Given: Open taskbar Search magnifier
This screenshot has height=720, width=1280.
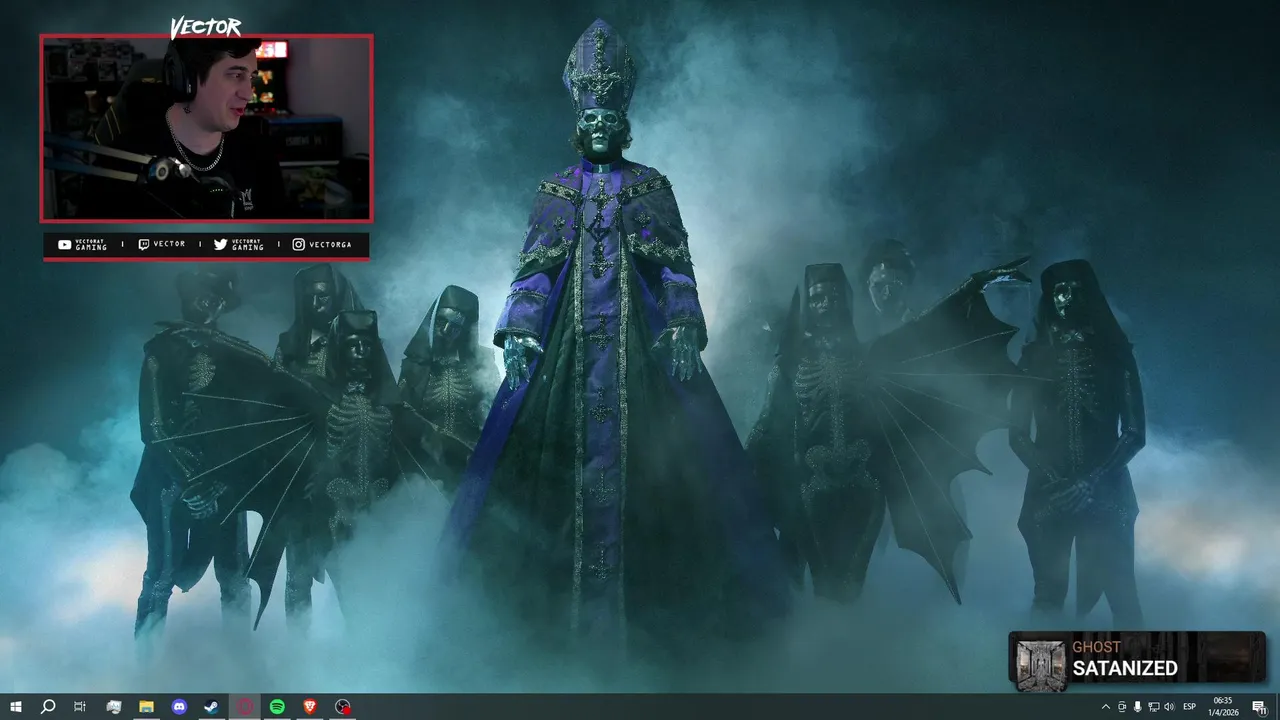Looking at the screenshot, I should point(47,707).
